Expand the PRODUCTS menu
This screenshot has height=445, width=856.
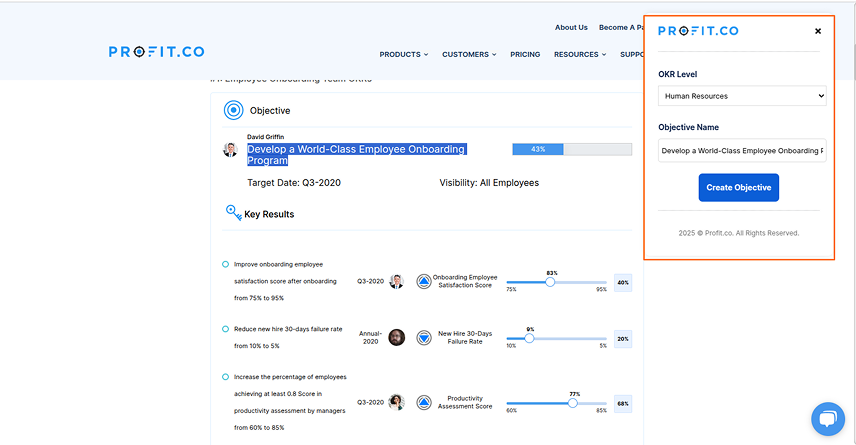click(404, 55)
